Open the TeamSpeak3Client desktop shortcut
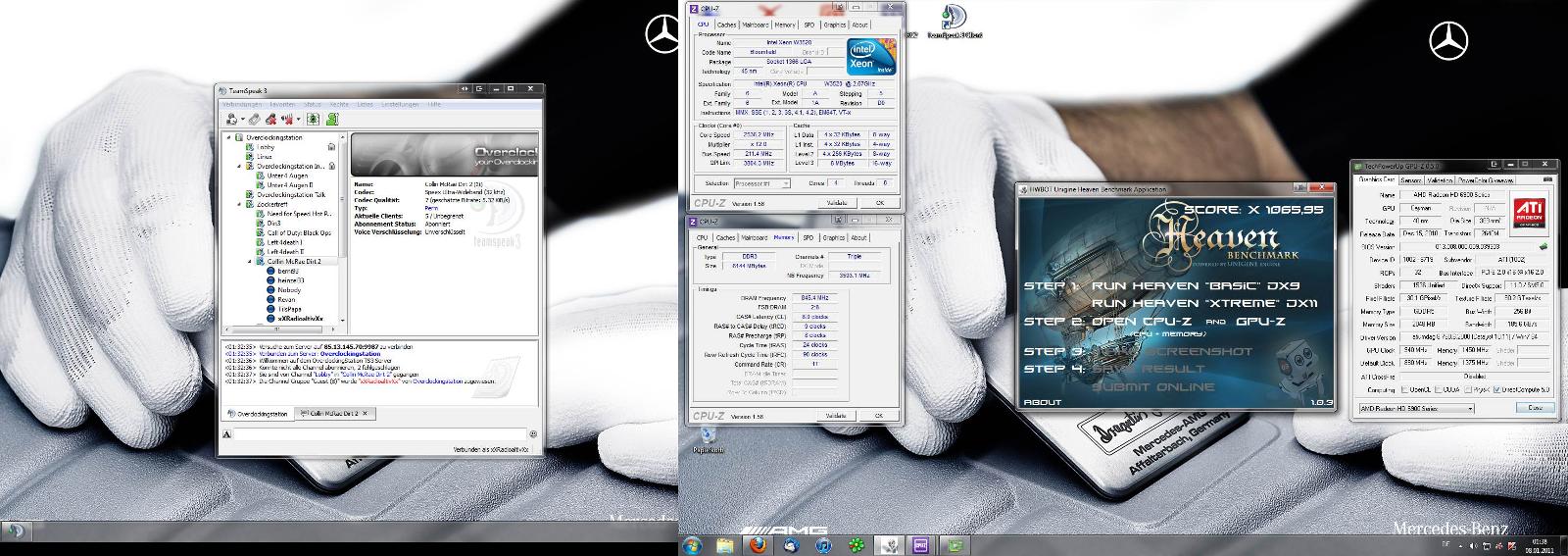 click(955, 20)
